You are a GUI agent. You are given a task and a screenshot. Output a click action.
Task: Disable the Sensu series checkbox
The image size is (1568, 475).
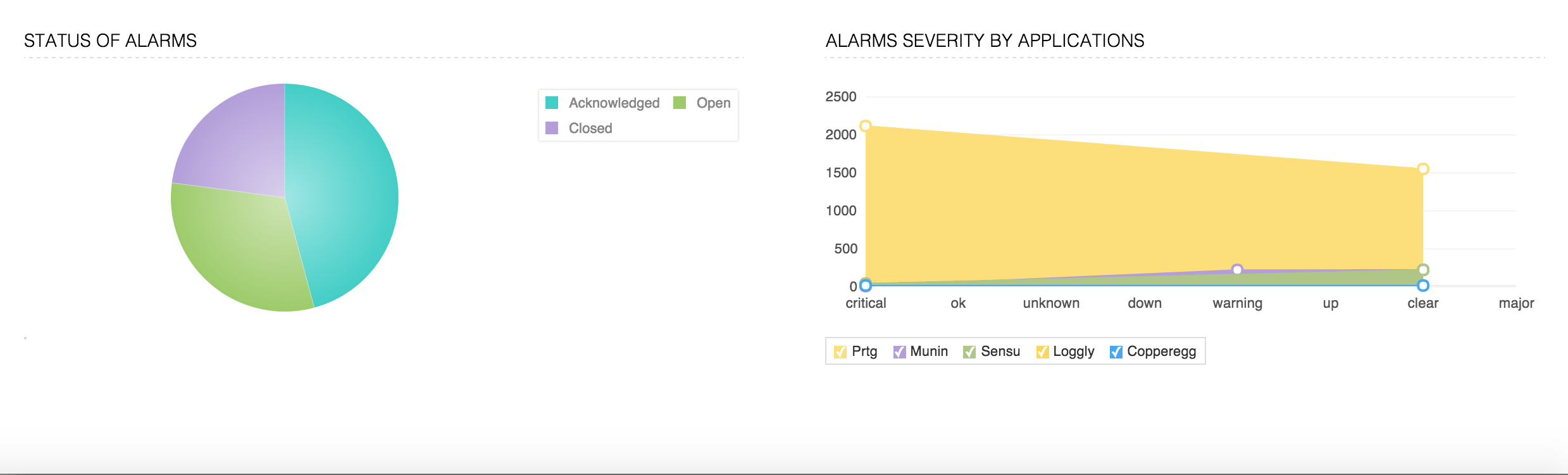click(969, 352)
